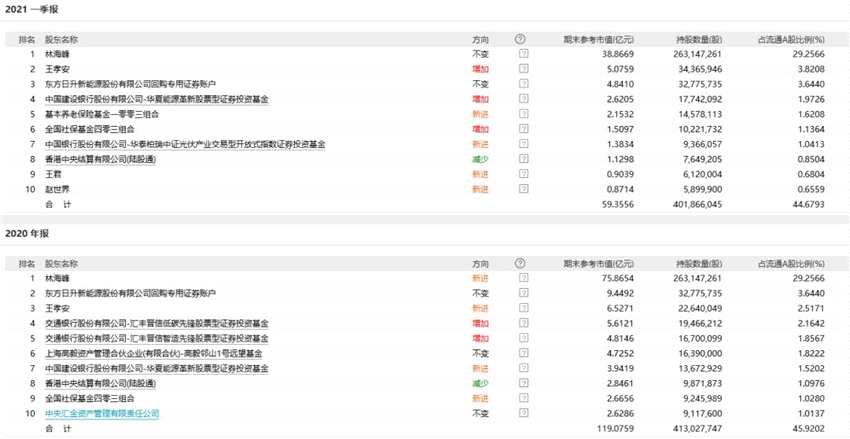Click the green 减少 label in 2021 一季报
The image size is (850, 439).
pyautogui.click(x=480, y=159)
